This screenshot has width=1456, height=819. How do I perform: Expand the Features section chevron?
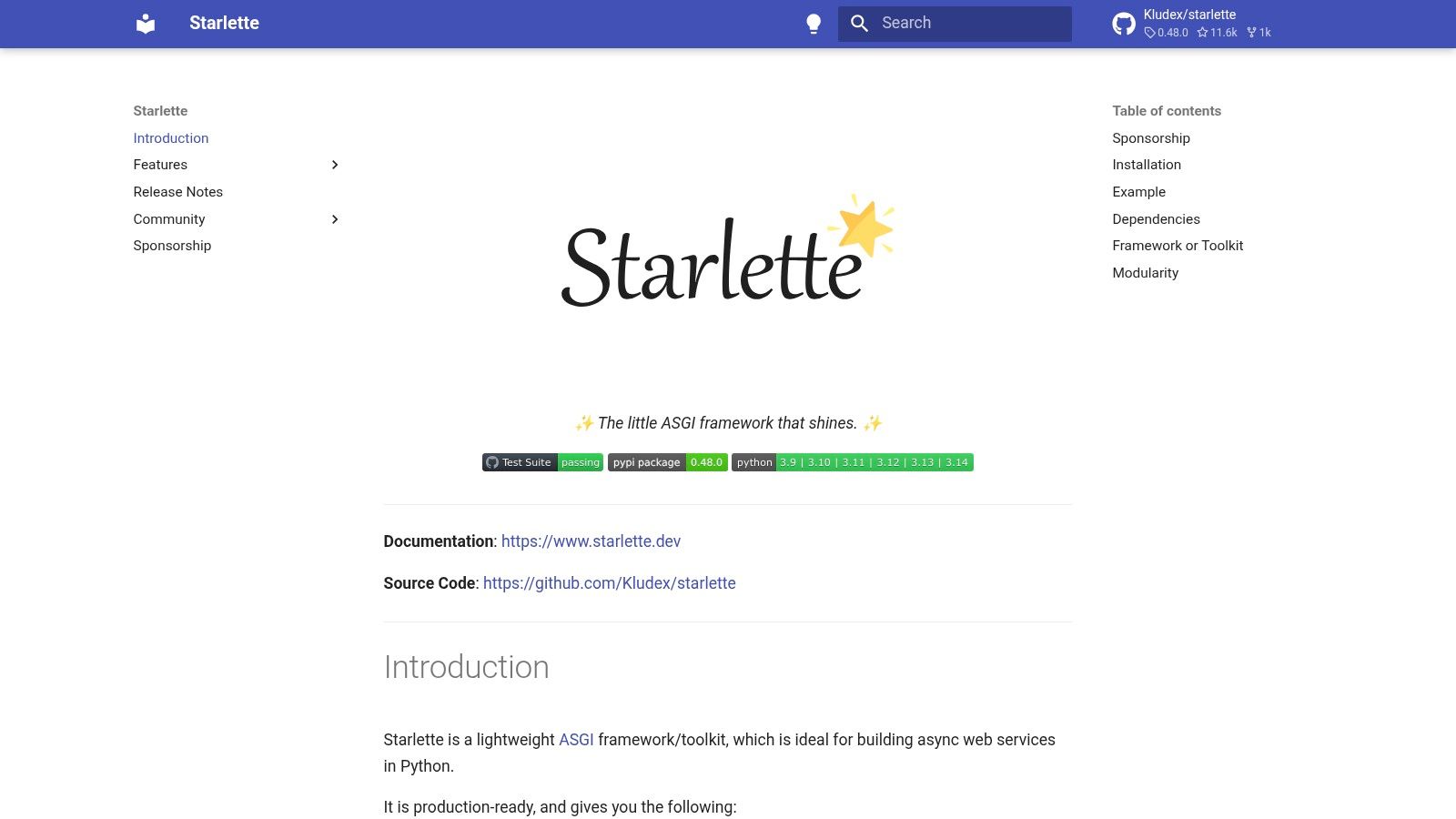coord(335,165)
